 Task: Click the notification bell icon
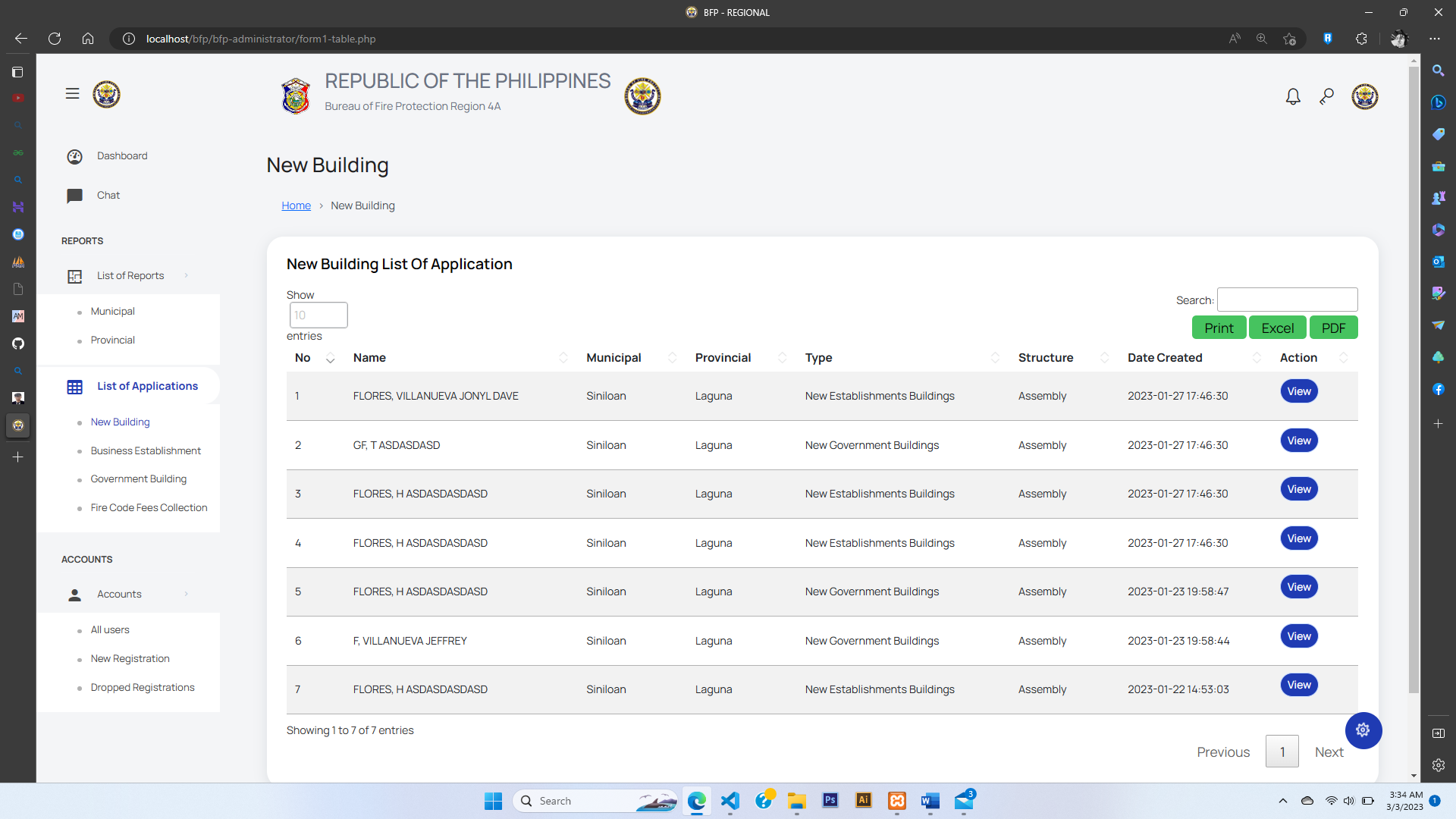click(x=1293, y=96)
